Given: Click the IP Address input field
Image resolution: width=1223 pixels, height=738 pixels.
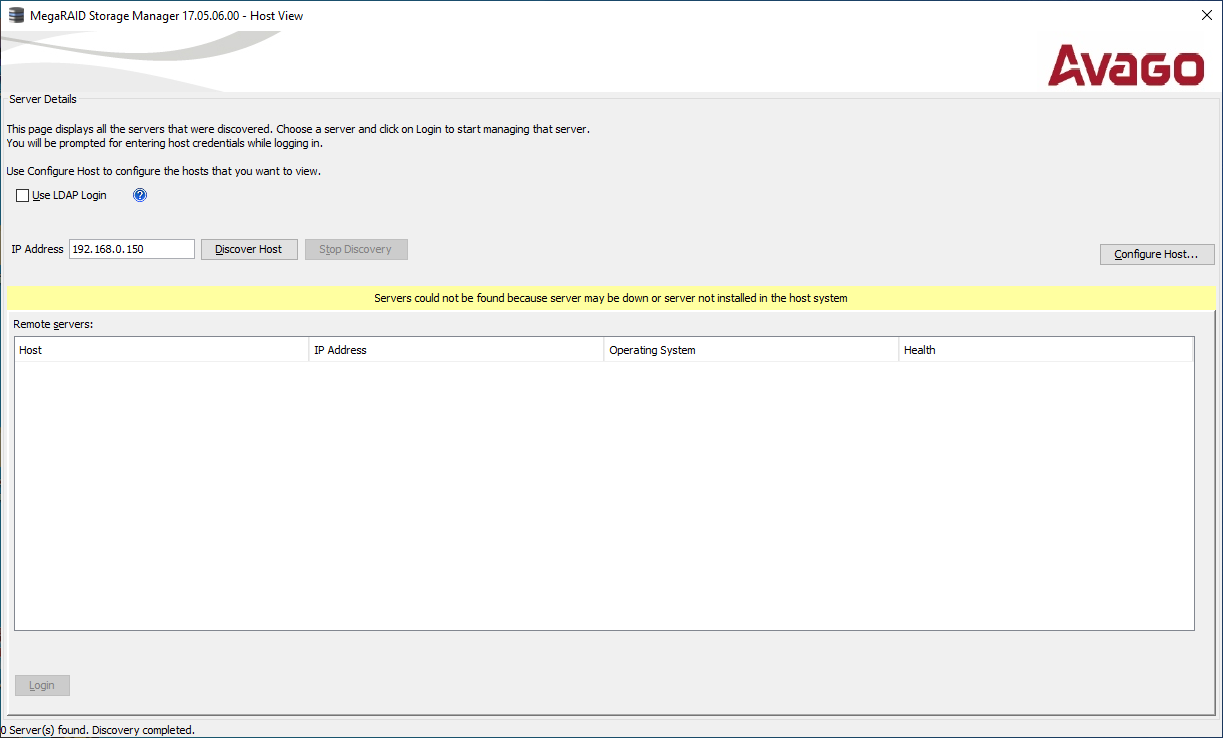Looking at the screenshot, I should point(132,249).
